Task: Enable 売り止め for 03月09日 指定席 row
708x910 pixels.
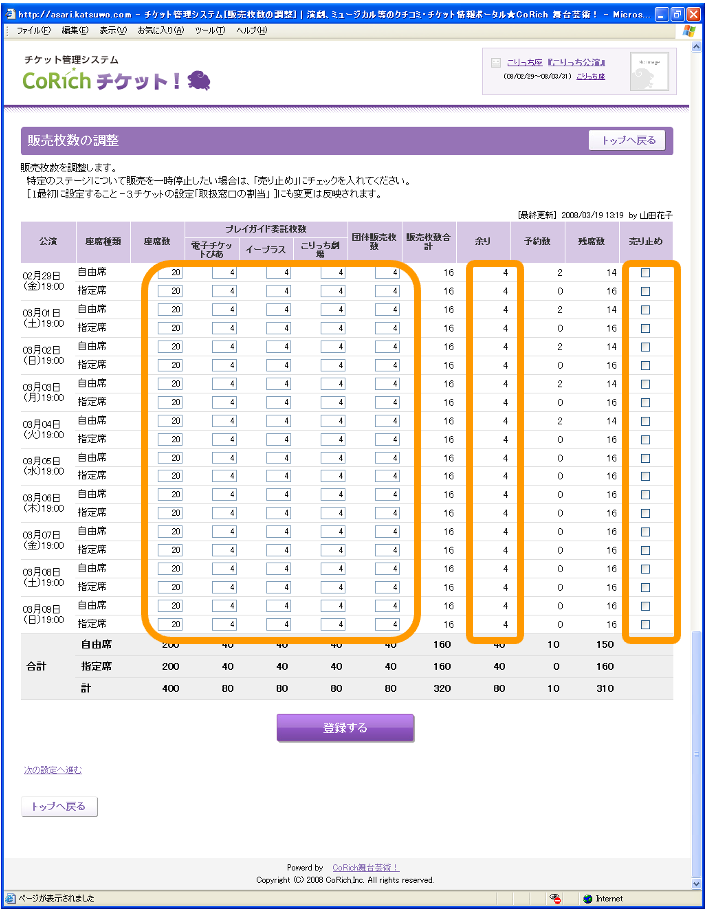Action: [645, 624]
